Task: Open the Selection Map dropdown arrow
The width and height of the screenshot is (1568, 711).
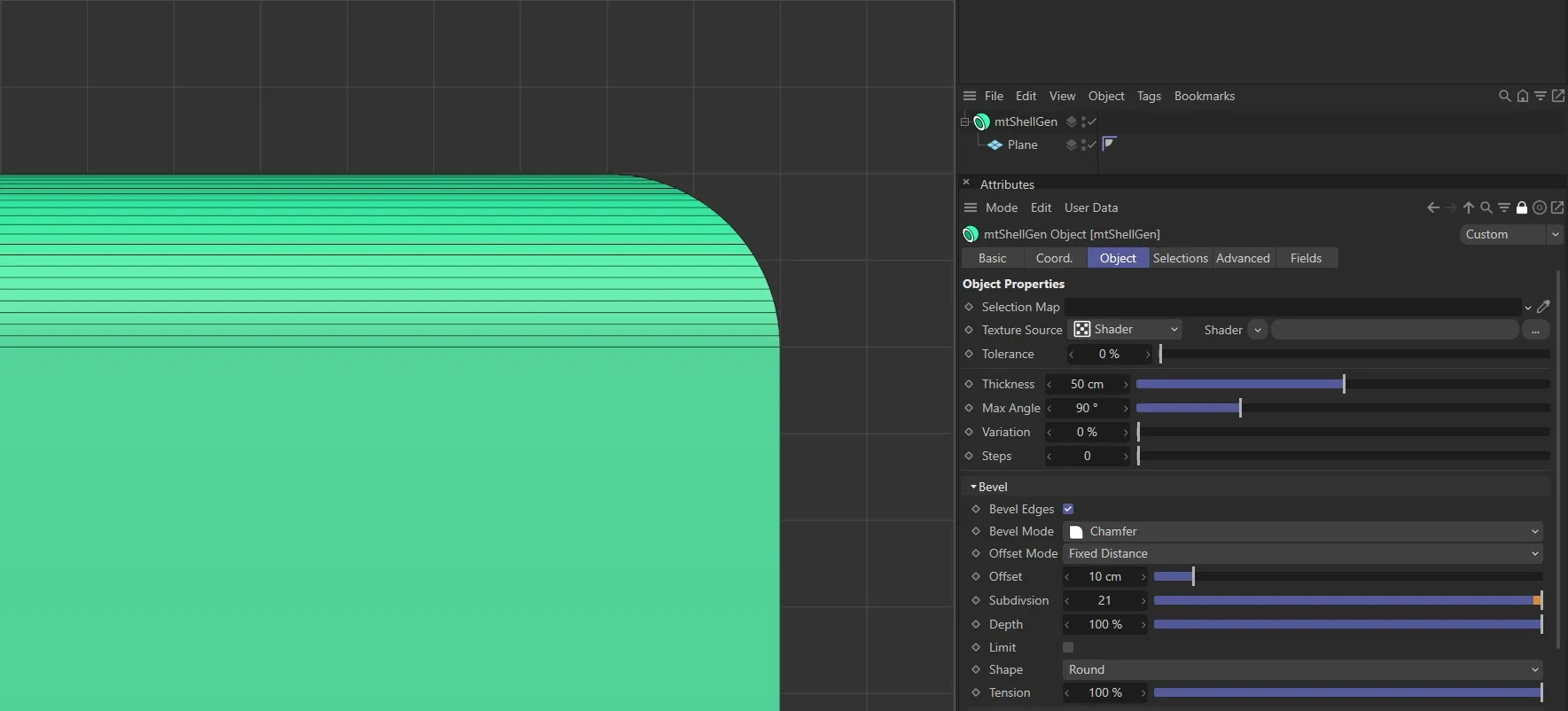Action: (1528, 308)
